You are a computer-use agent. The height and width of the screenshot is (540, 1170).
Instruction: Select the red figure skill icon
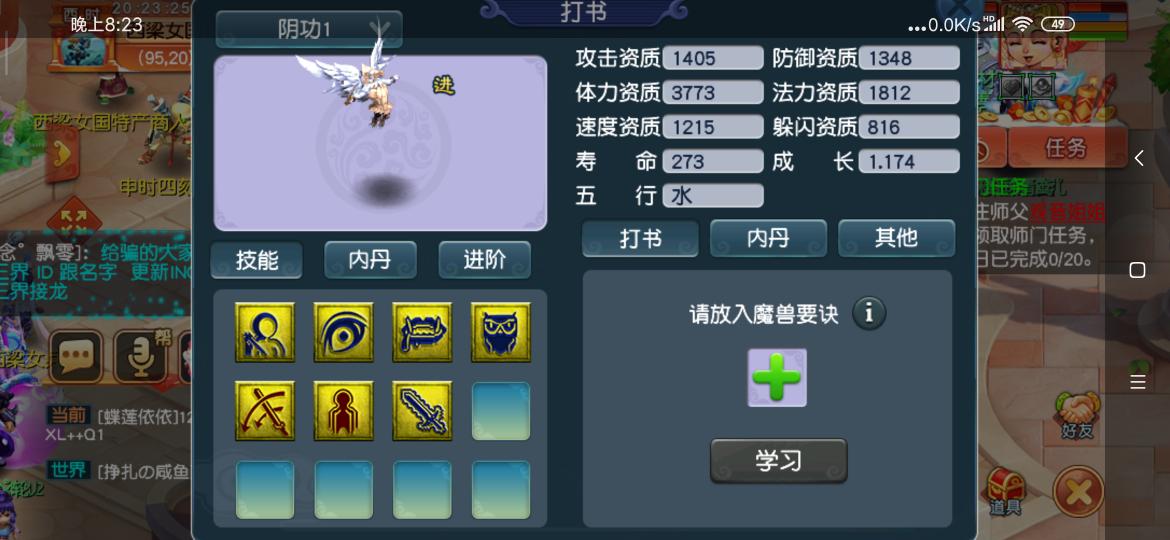coord(343,411)
